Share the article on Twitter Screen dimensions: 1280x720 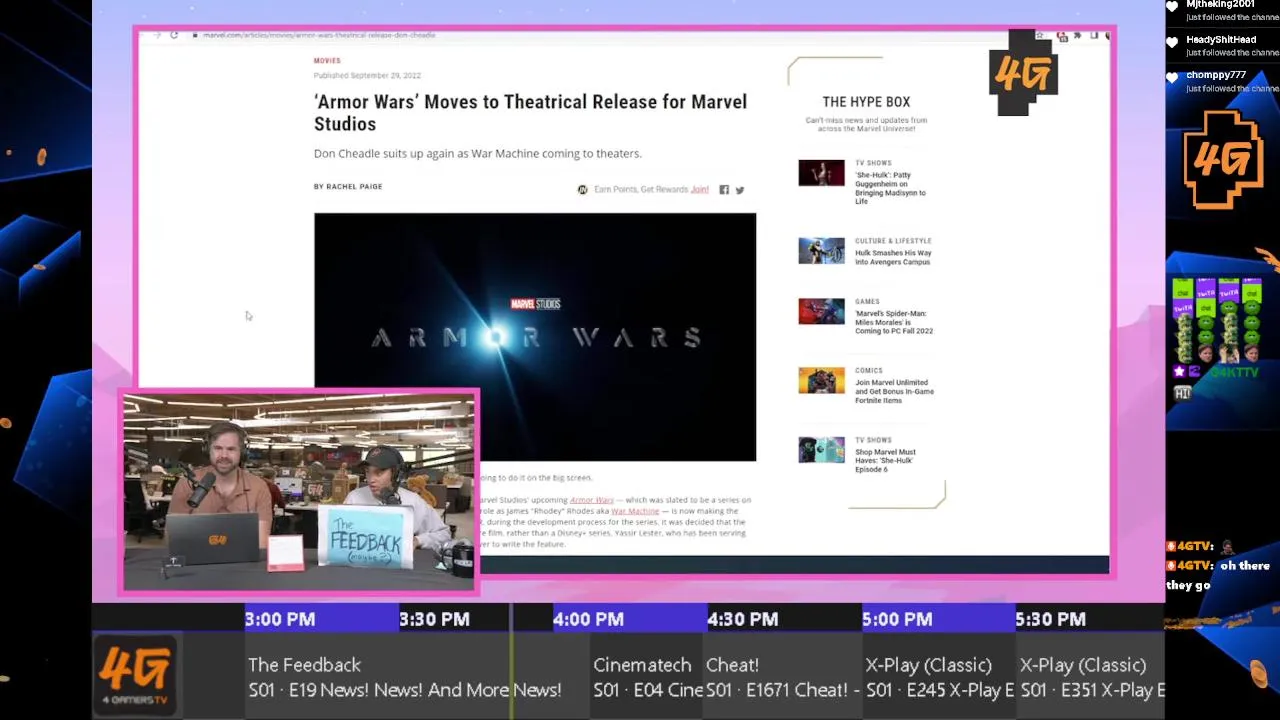[740, 190]
